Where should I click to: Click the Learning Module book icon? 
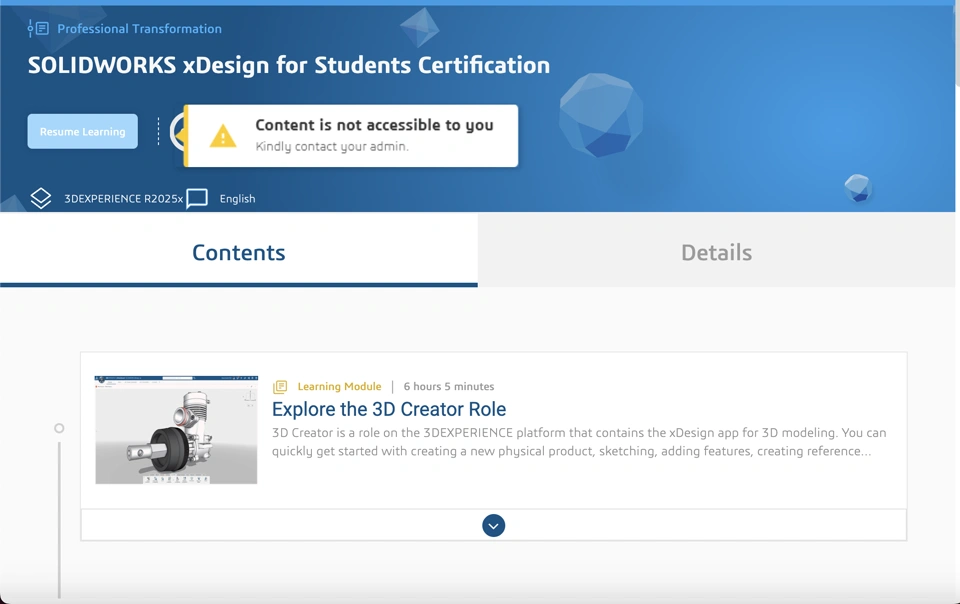pos(280,387)
